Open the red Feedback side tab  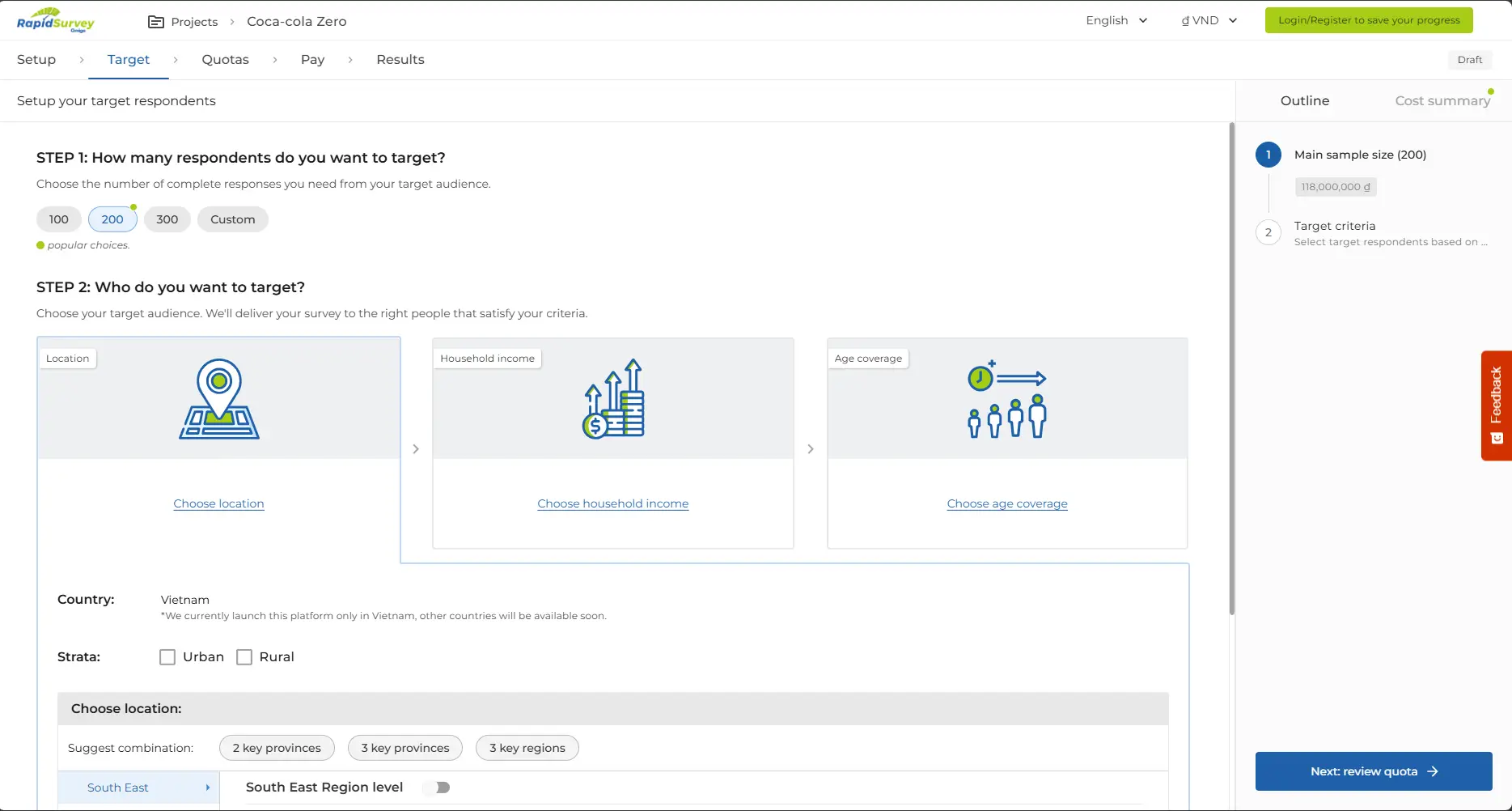point(1496,405)
